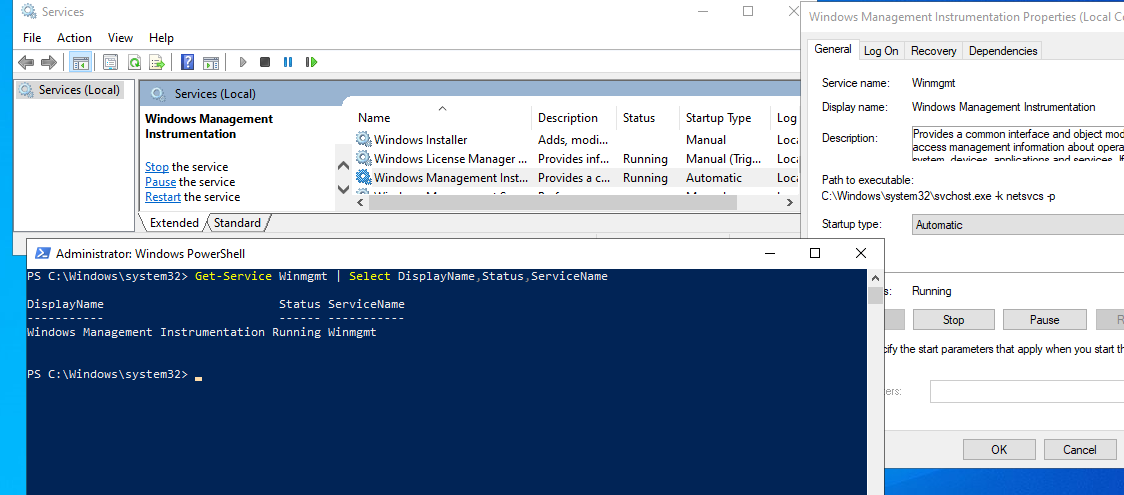
Task: Switch to the Standard view tab
Action: [x=237, y=223]
